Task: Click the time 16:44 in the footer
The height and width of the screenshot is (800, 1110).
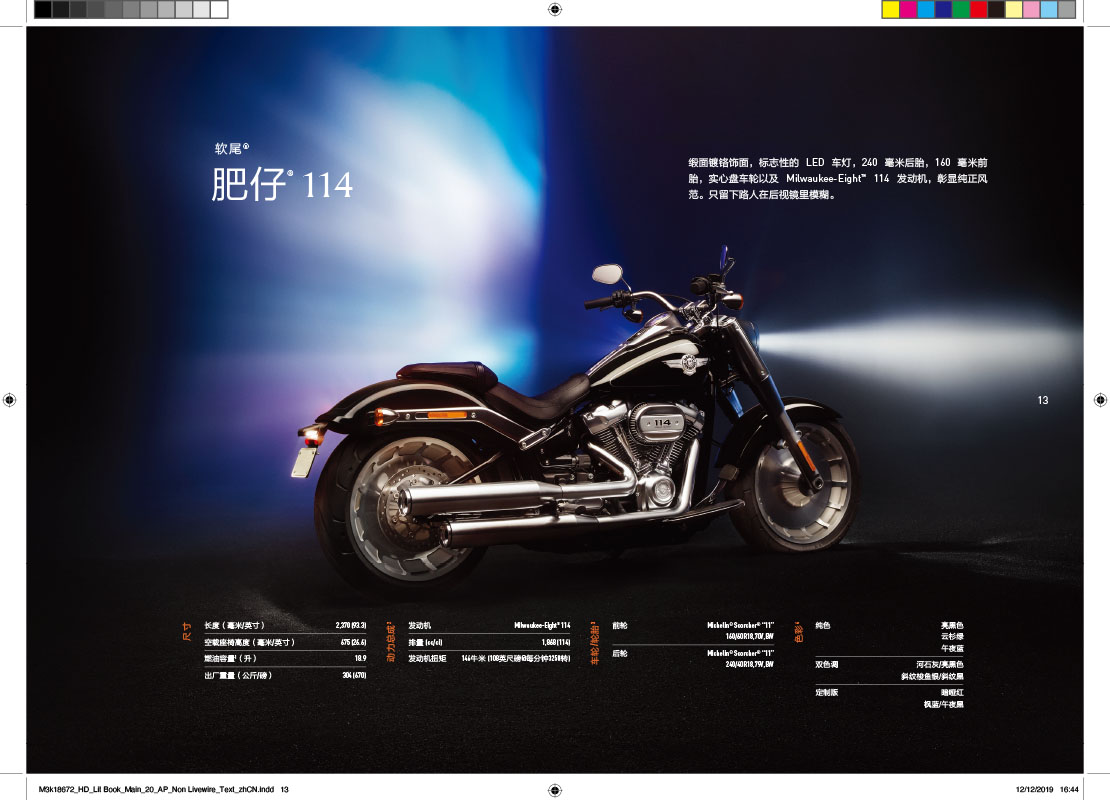Action: 1070,789
